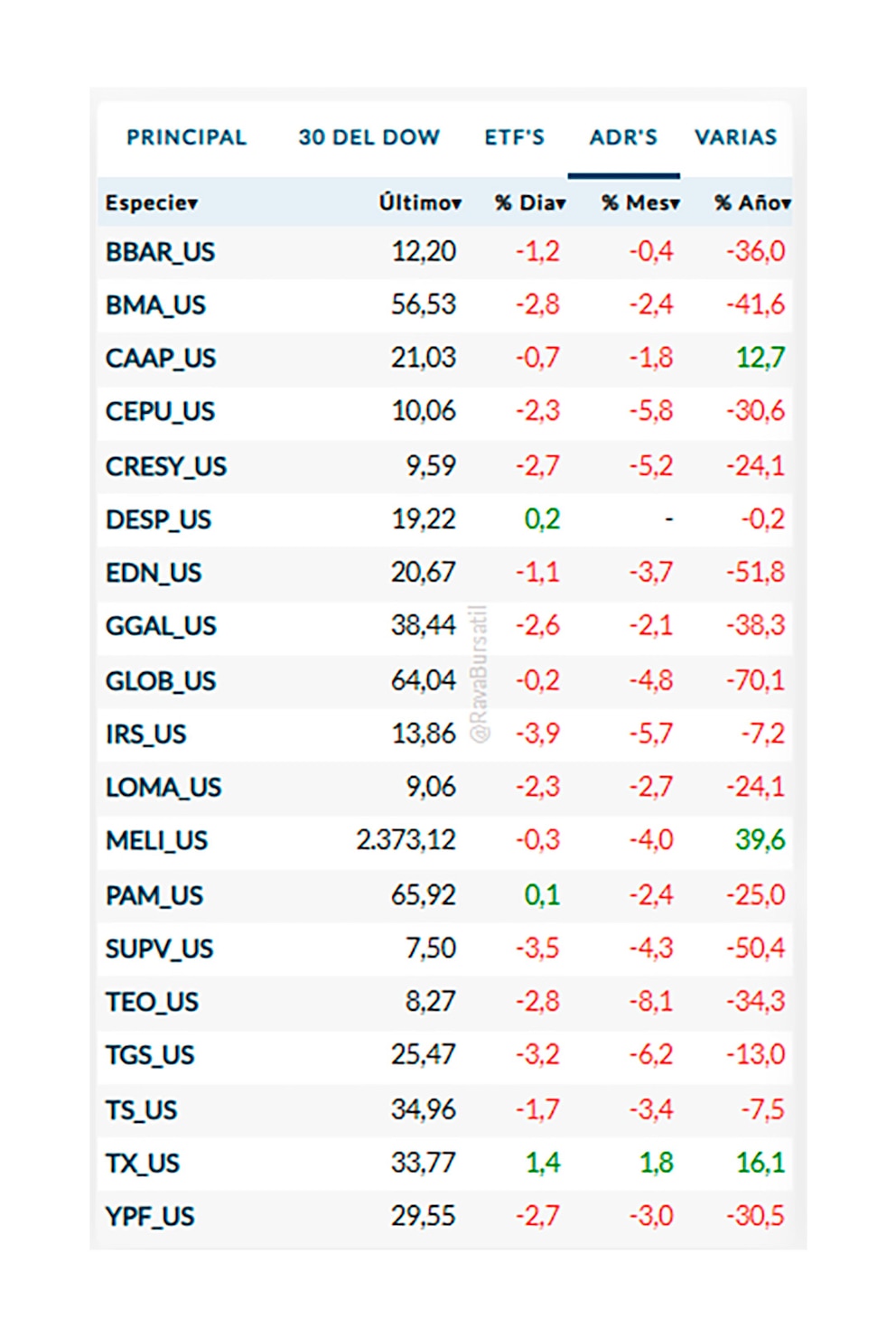
Task: Sort by the % Año column header
Action: coord(752,203)
